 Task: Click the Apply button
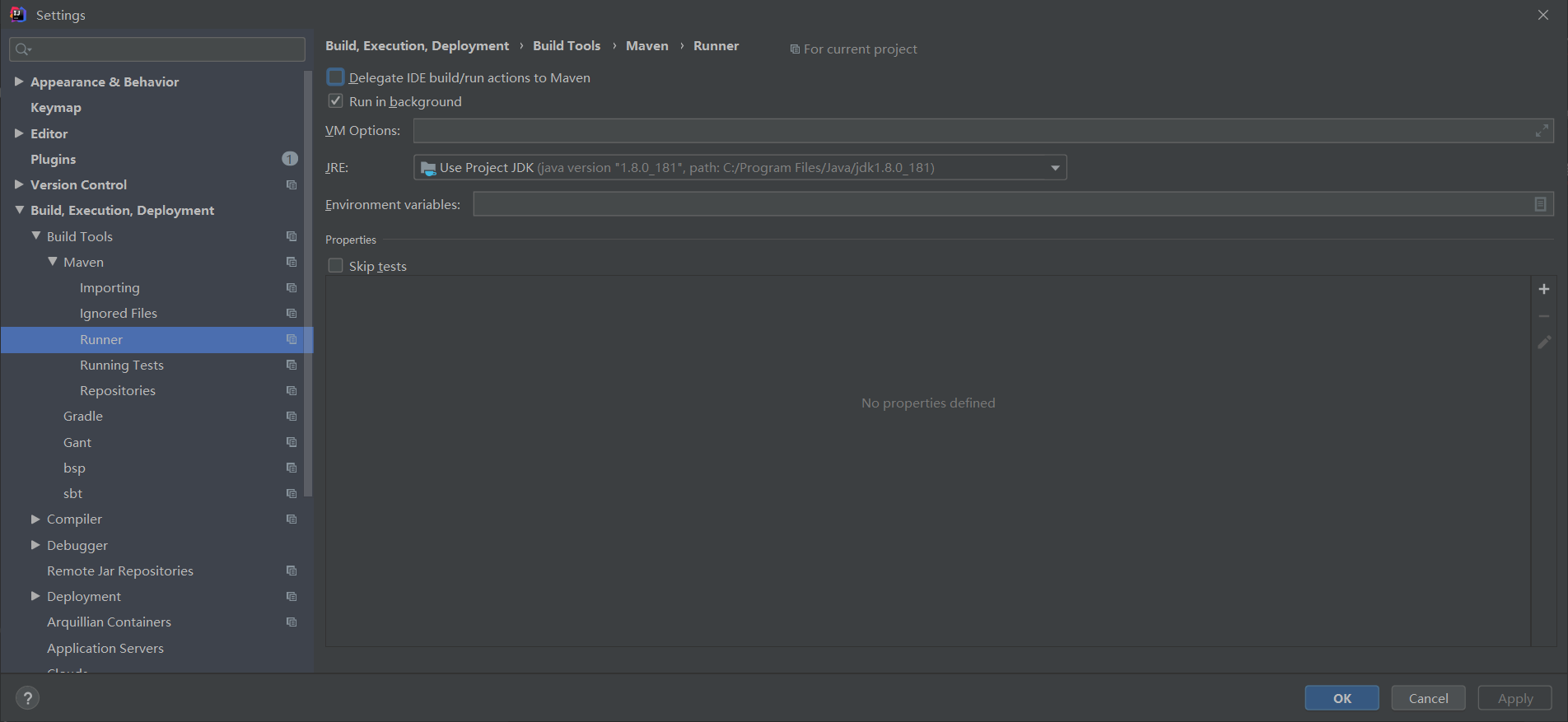1515,698
